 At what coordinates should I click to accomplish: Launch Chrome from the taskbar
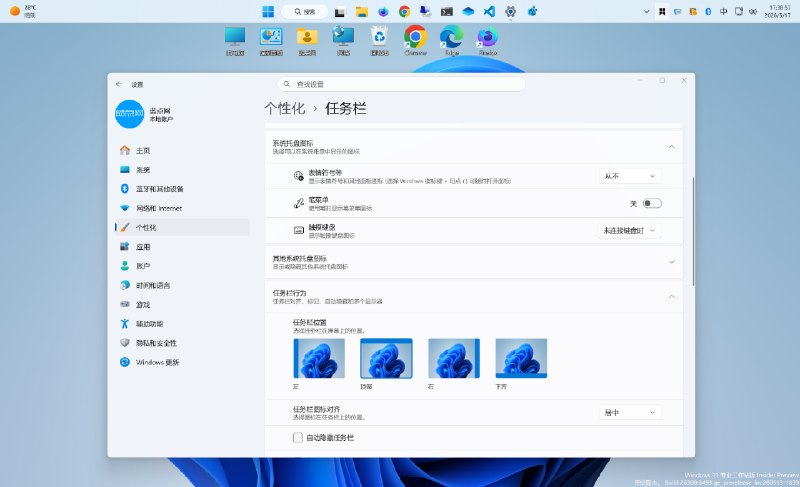coord(405,11)
